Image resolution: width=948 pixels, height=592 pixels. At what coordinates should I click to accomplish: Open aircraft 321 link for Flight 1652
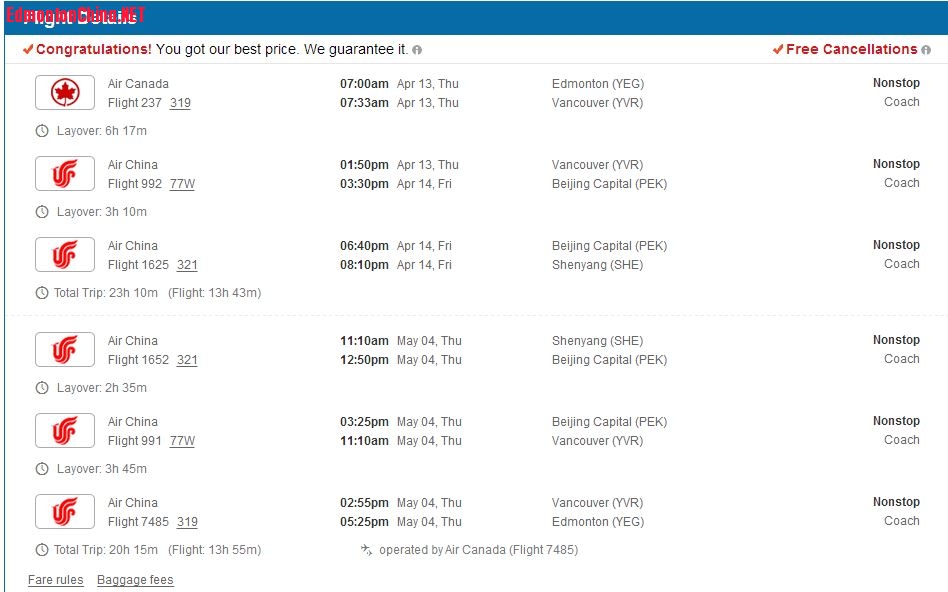[x=187, y=360]
